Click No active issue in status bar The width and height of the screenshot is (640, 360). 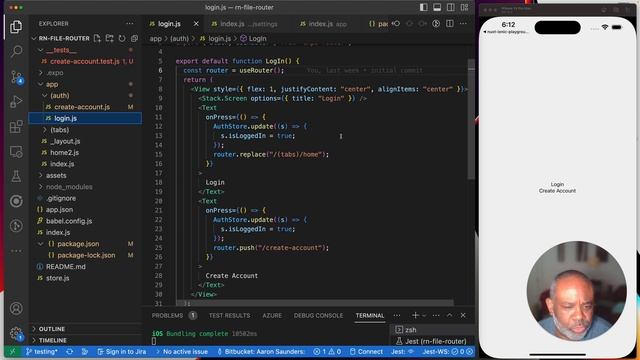181,351
